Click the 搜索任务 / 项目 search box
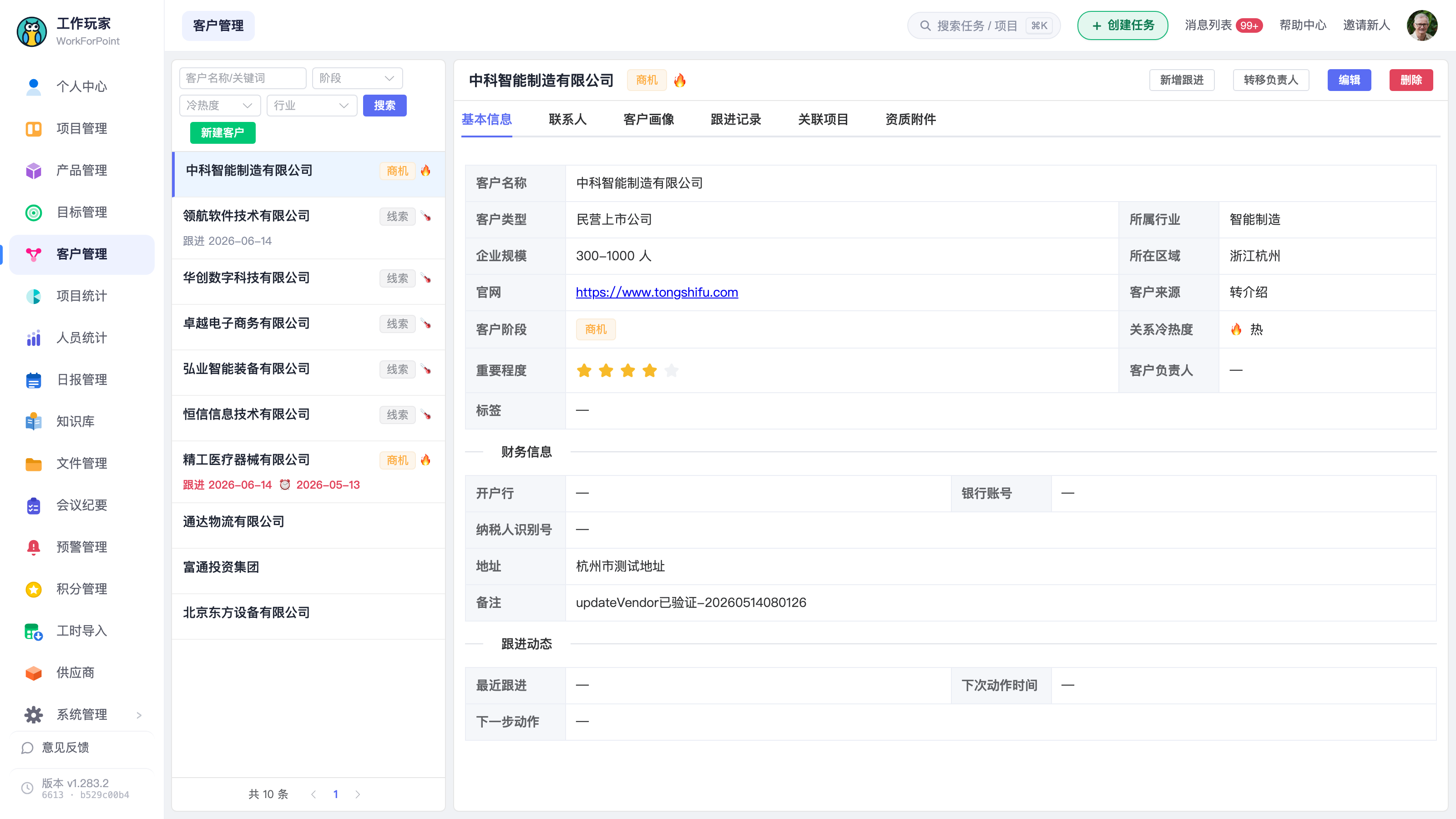Image resolution: width=1456 pixels, height=819 pixels. point(983,25)
